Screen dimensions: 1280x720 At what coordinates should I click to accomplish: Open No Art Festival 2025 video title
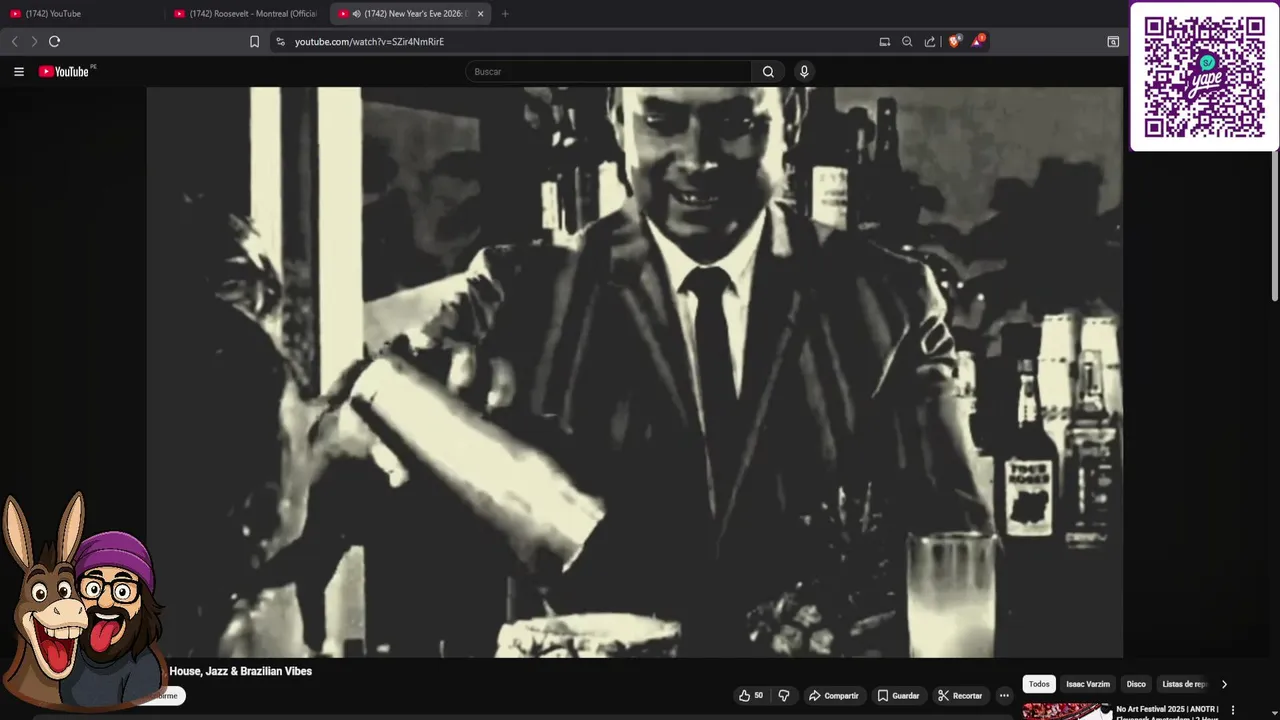pos(1167,712)
